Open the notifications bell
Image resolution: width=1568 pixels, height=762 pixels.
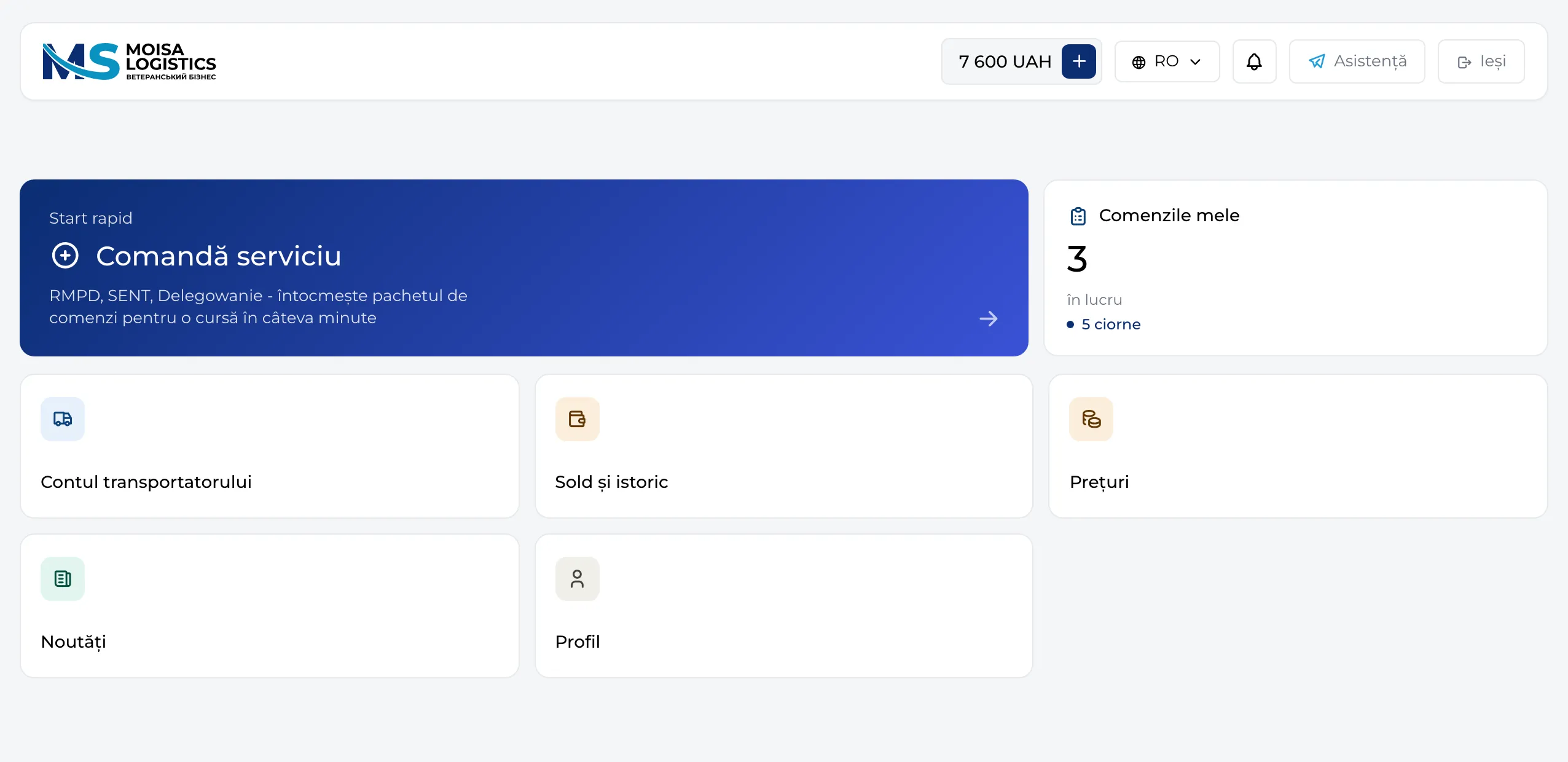pyautogui.click(x=1254, y=61)
